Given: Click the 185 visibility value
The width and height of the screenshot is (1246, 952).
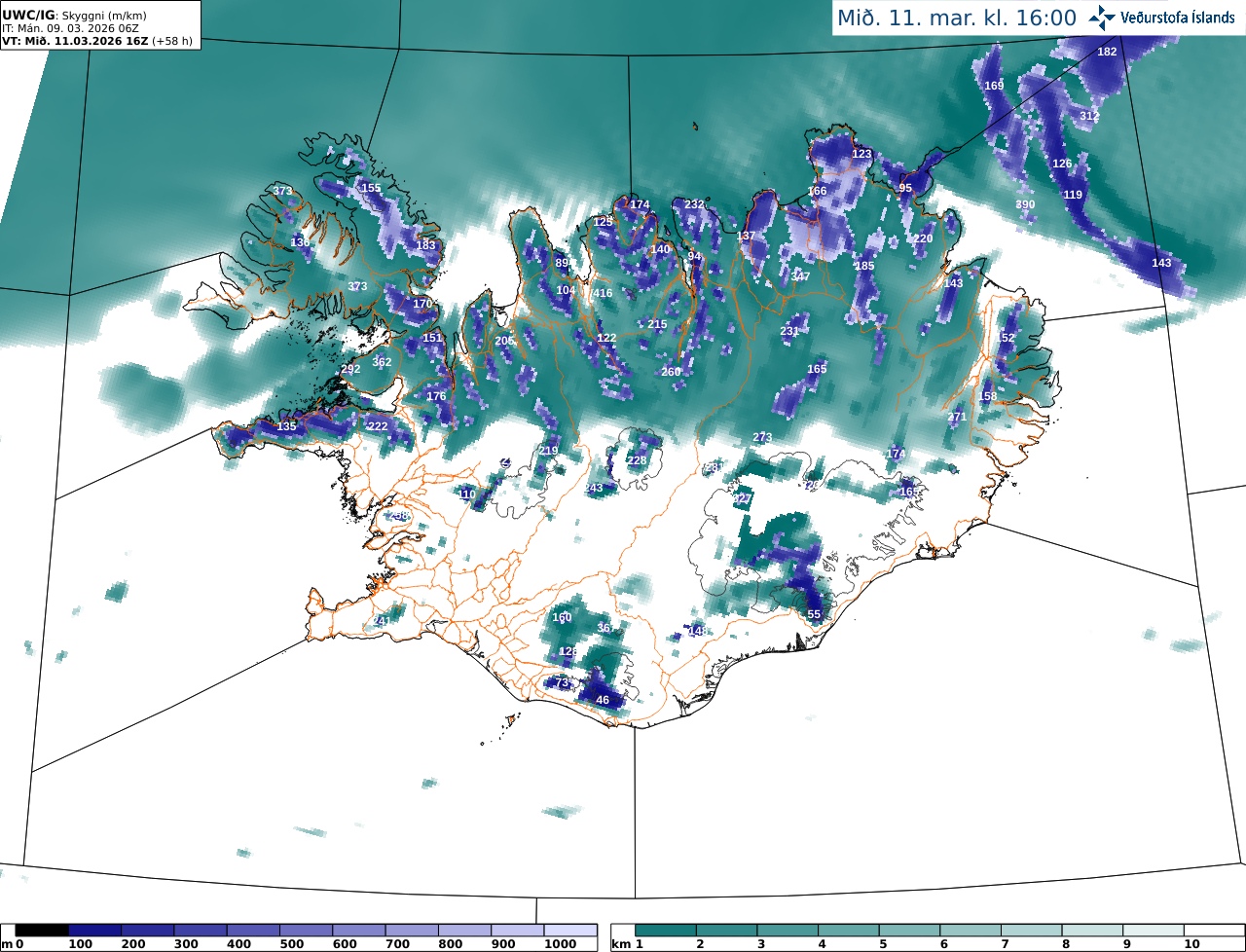Looking at the screenshot, I should [x=864, y=266].
